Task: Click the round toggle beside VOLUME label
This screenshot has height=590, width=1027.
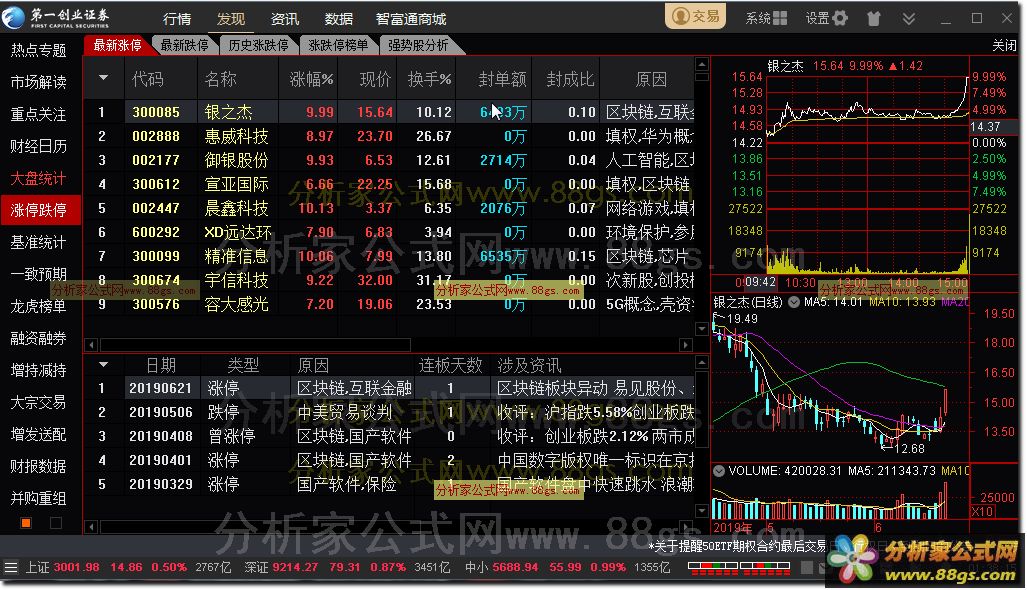Action: coord(719,470)
